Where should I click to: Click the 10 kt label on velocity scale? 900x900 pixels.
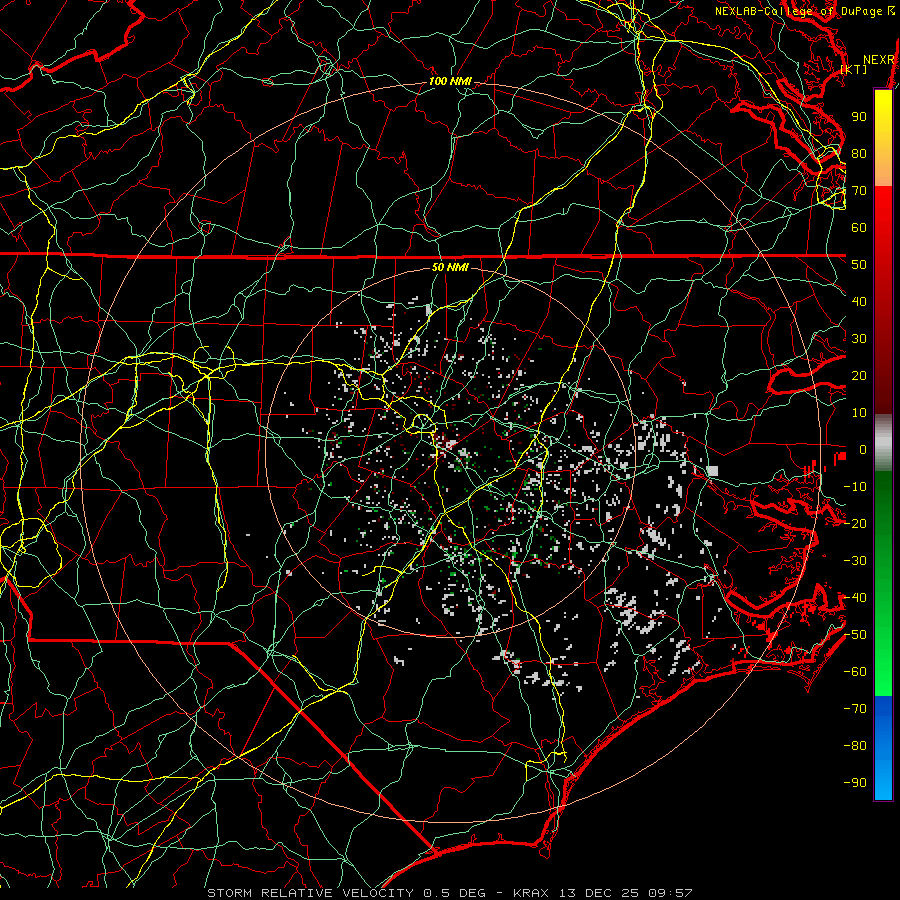coord(859,413)
